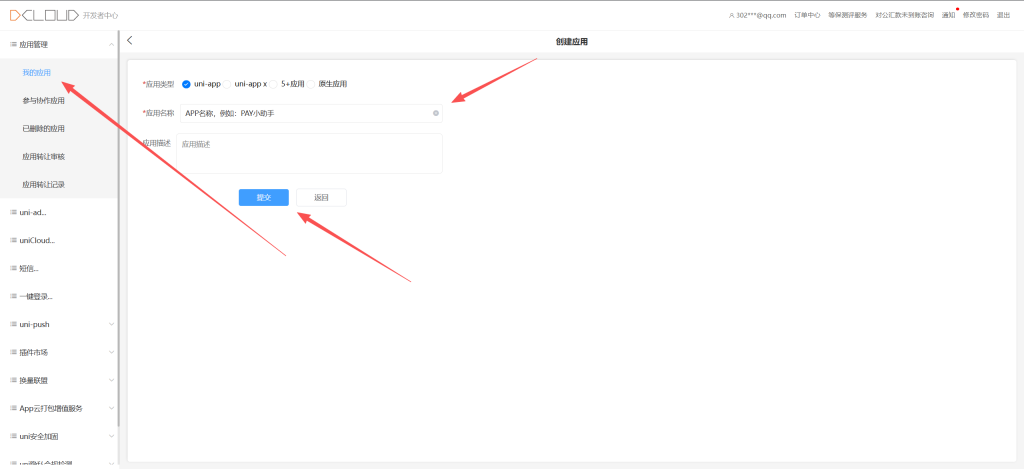Submit the form with the 提交 button

[x=264, y=197]
